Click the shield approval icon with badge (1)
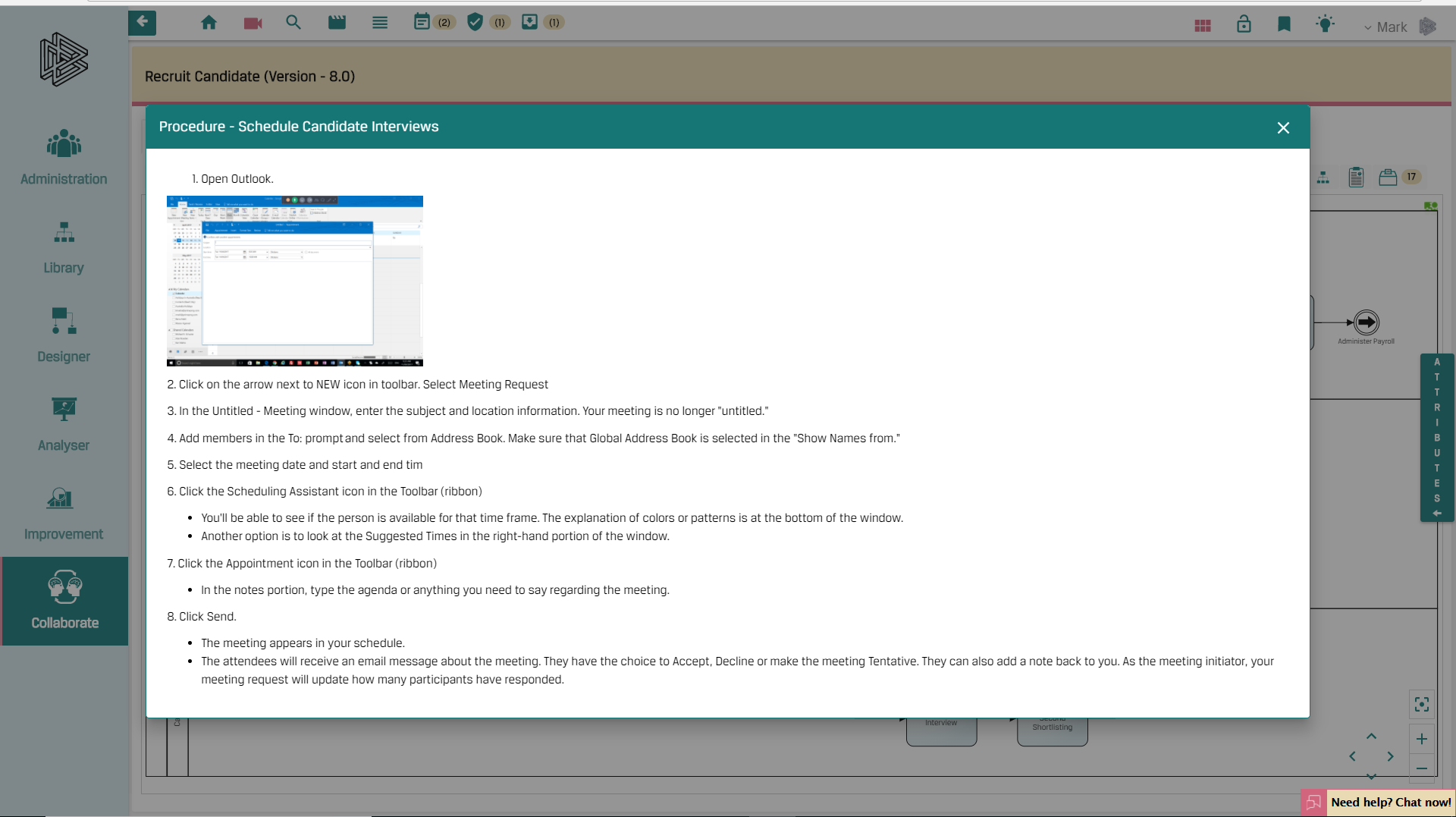The height and width of the screenshot is (817, 1456). pos(476,23)
